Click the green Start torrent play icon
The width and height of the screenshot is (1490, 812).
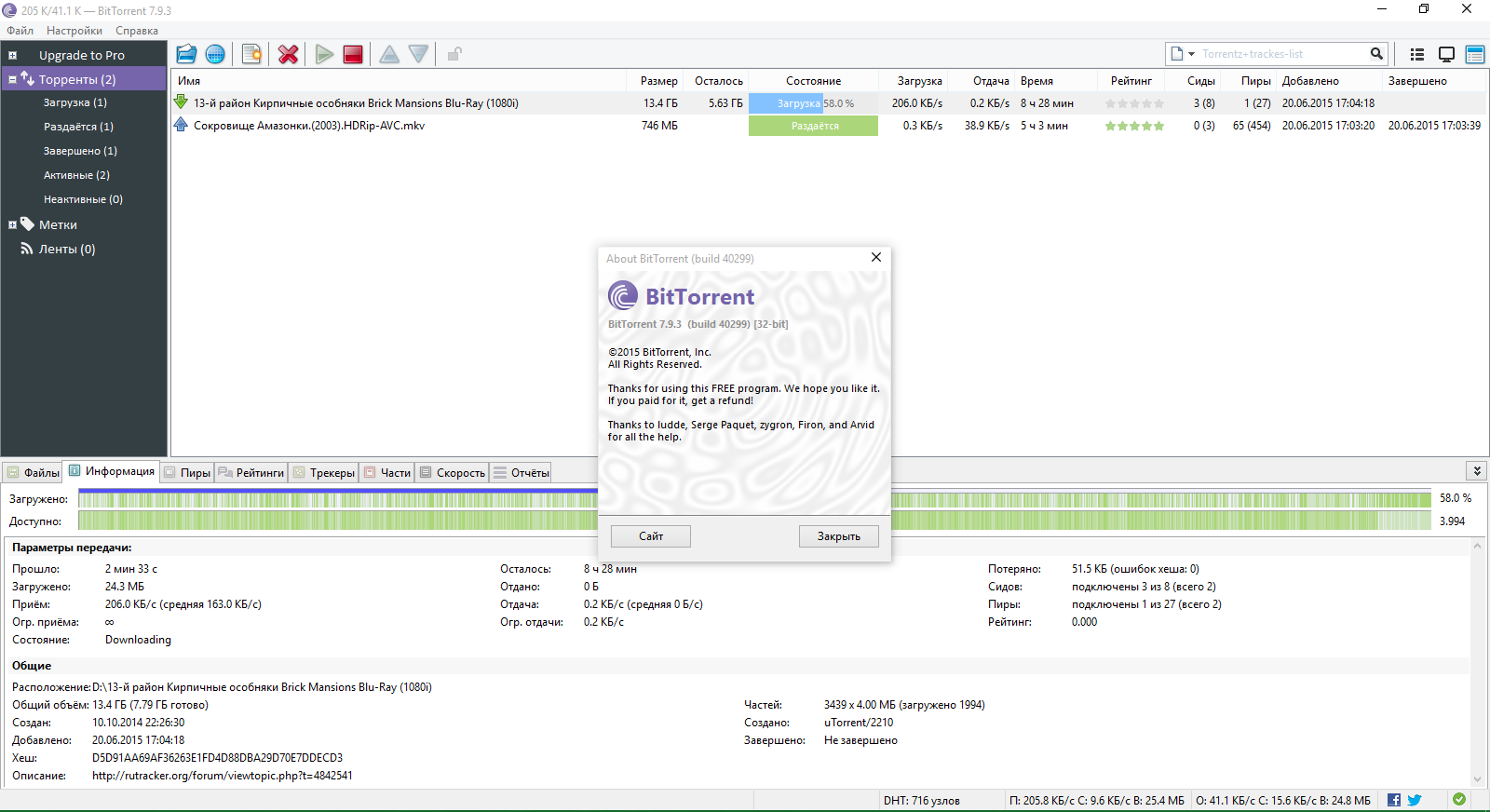pos(324,54)
